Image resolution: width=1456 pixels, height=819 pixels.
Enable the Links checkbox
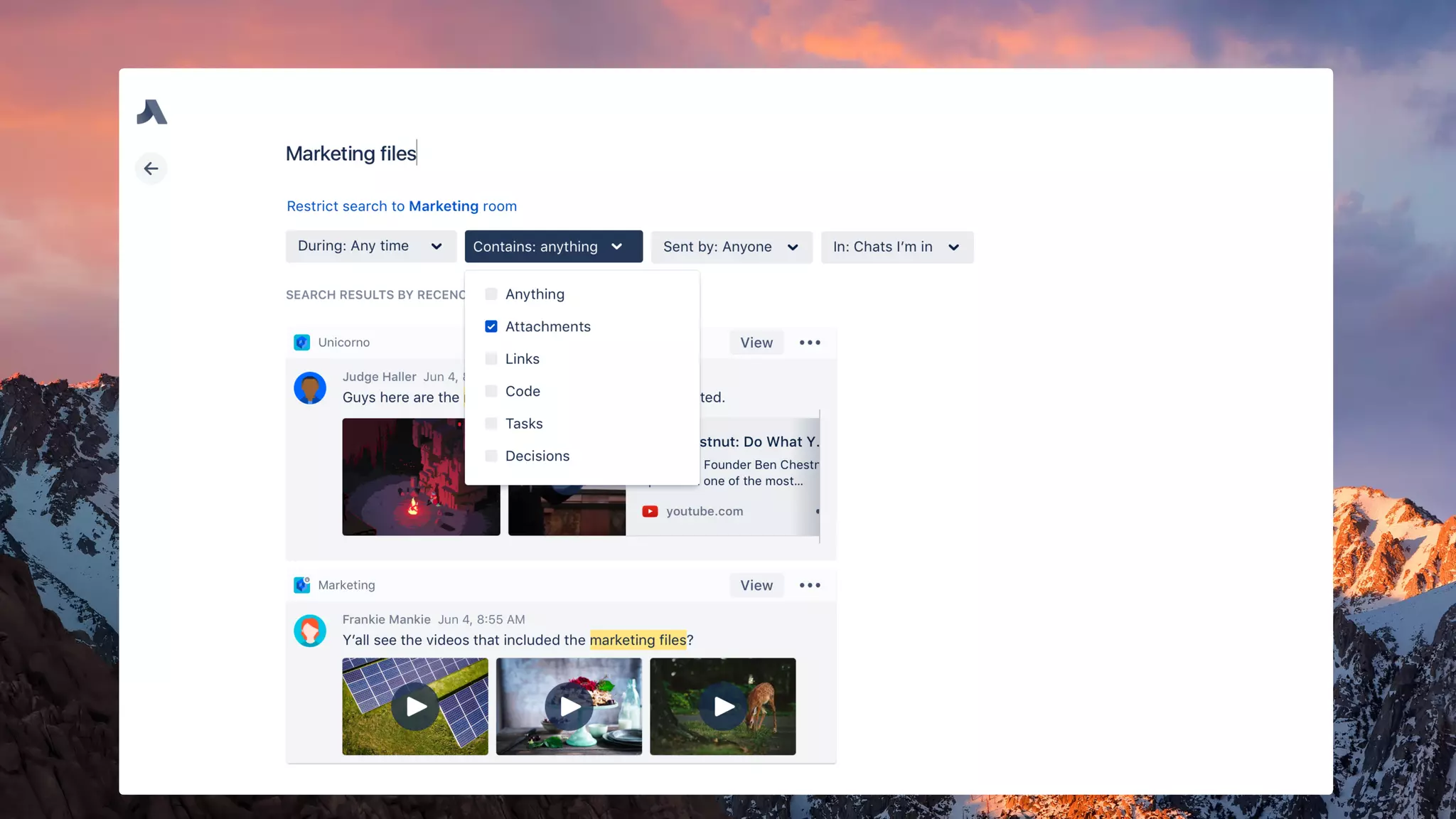coord(491,359)
